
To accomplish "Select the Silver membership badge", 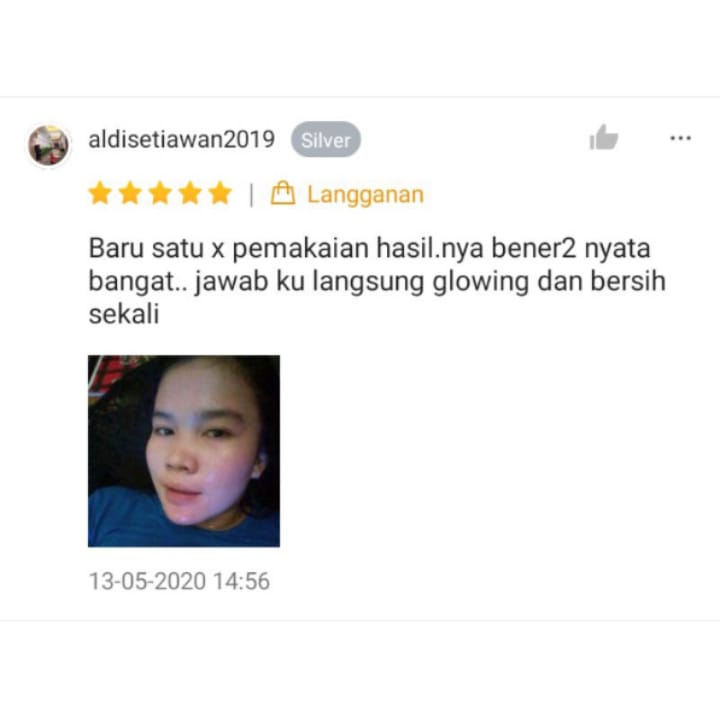I will (326, 140).
